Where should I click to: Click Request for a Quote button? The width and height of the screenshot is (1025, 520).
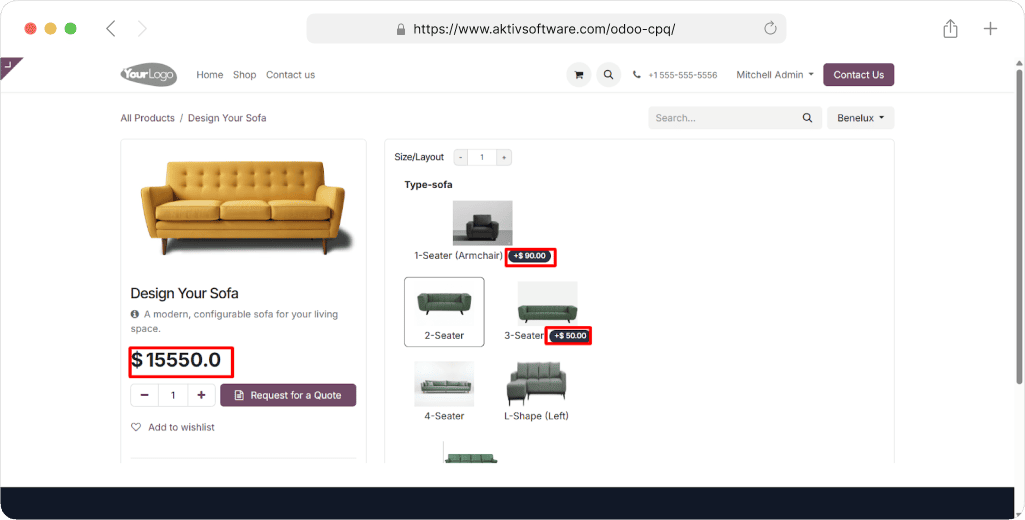pos(288,395)
